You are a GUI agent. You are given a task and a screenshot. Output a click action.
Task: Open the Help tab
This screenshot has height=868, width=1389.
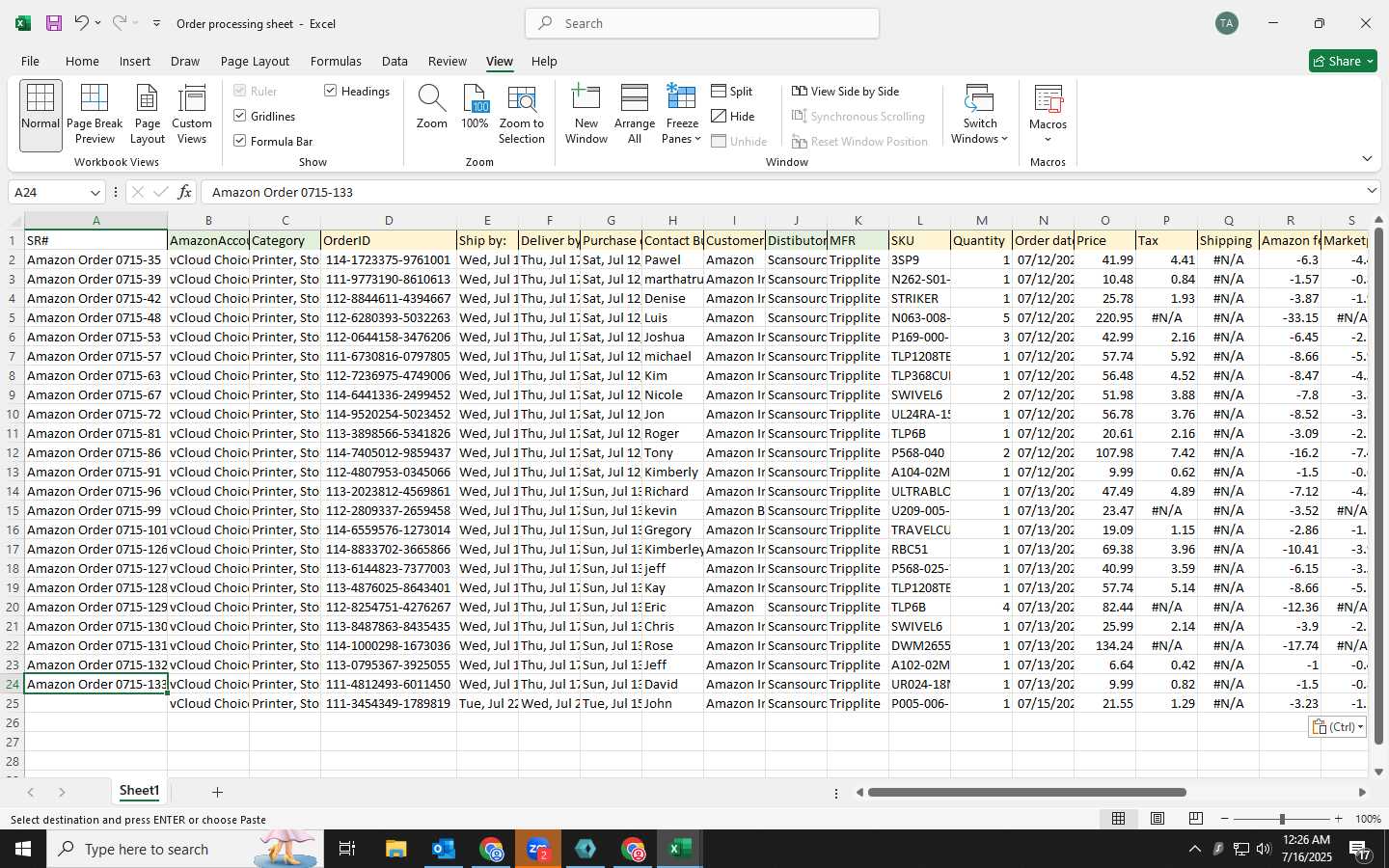(544, 61)
